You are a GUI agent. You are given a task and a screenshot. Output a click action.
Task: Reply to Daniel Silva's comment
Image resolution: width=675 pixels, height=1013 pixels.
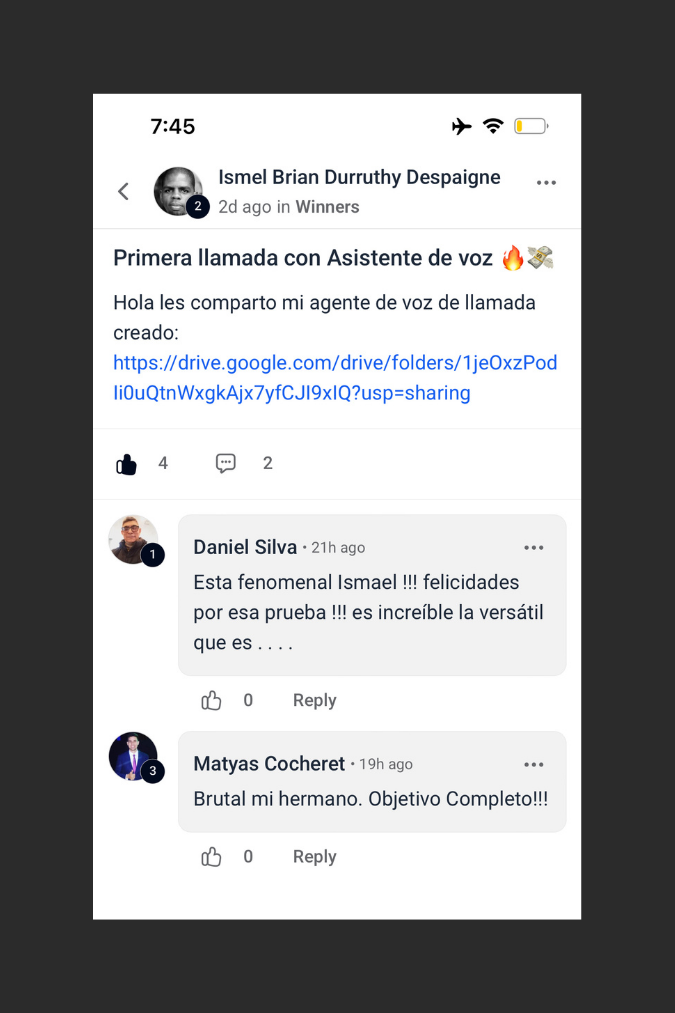(x=314, y=701)
